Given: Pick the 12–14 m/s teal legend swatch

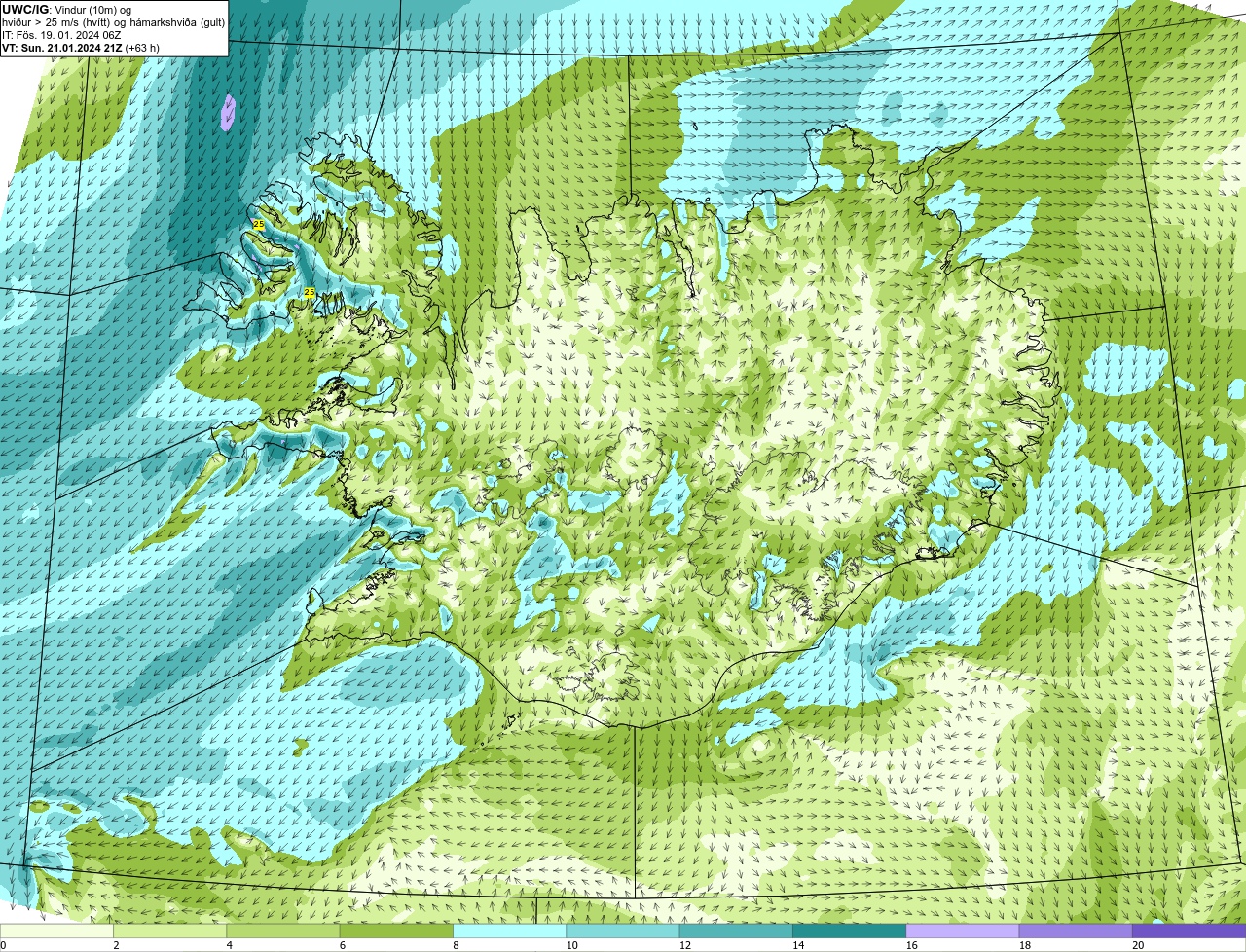Looking at the screenshot, I should 736,932.
